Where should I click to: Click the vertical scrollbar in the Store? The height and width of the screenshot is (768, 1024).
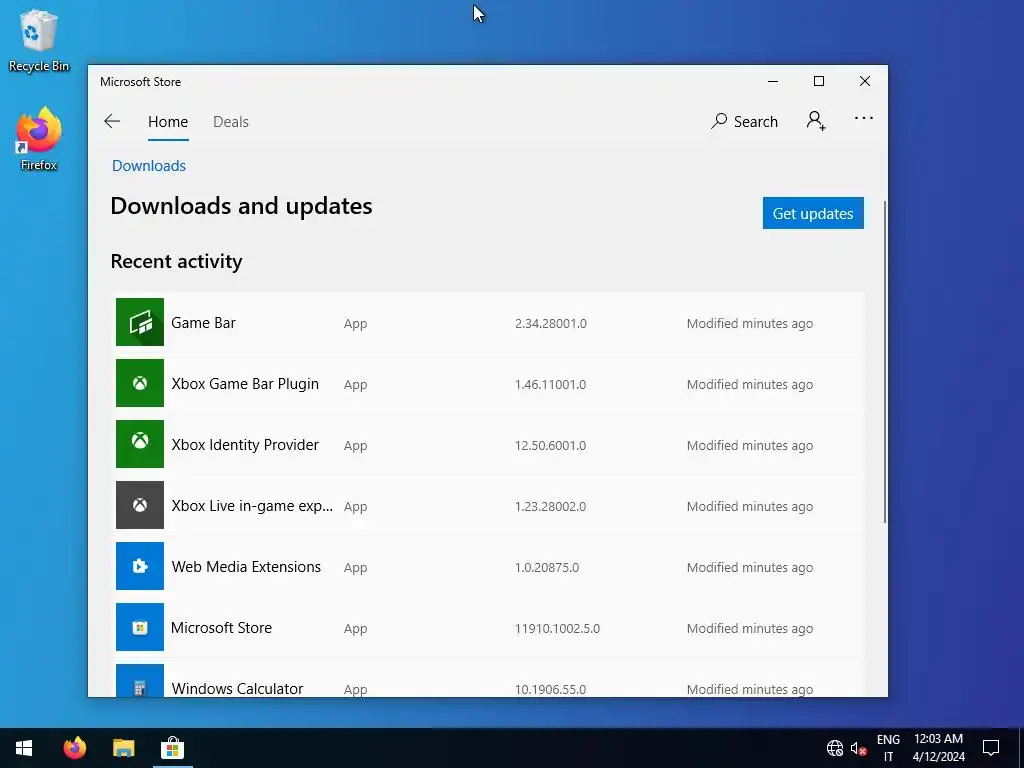coord(885,362)
